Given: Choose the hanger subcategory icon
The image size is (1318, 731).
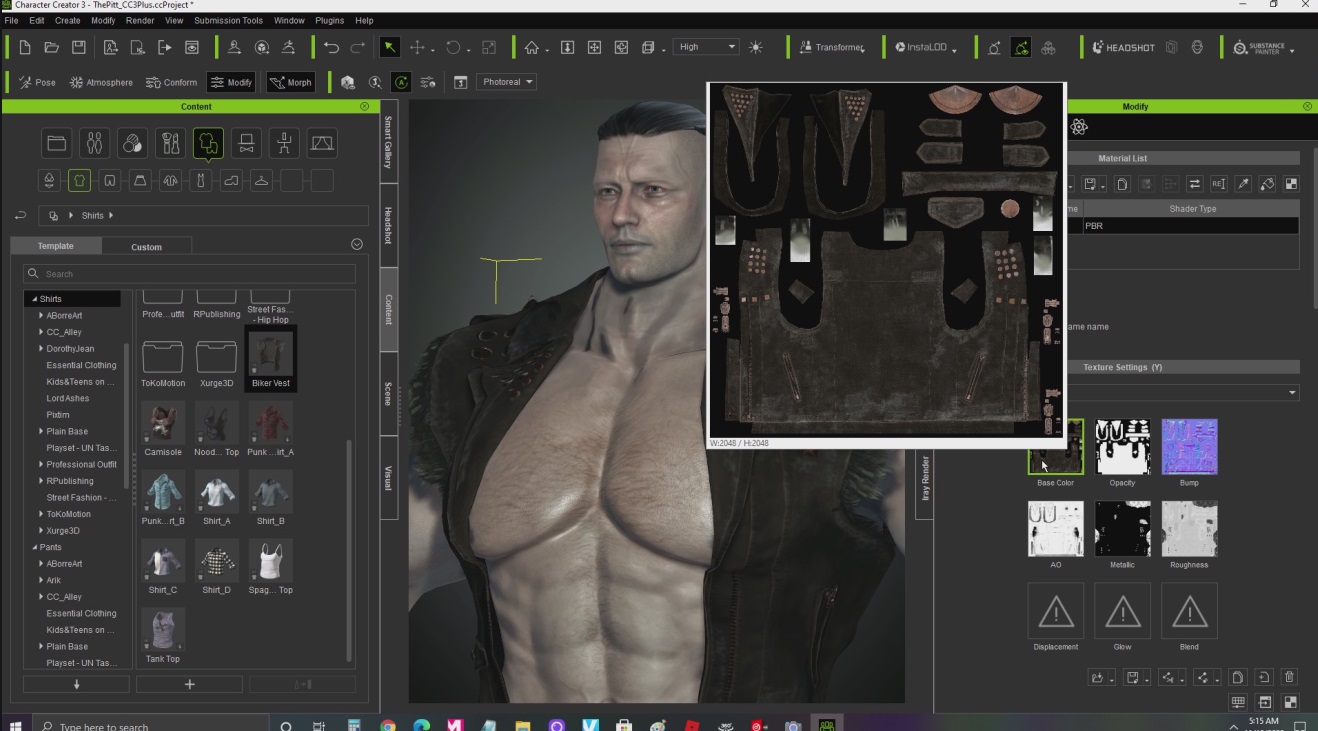Looking at the screenshot, I should coord(261,181).
